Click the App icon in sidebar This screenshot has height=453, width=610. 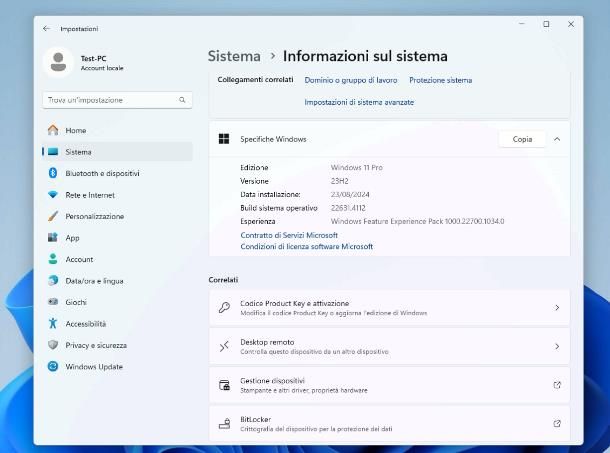53,237
